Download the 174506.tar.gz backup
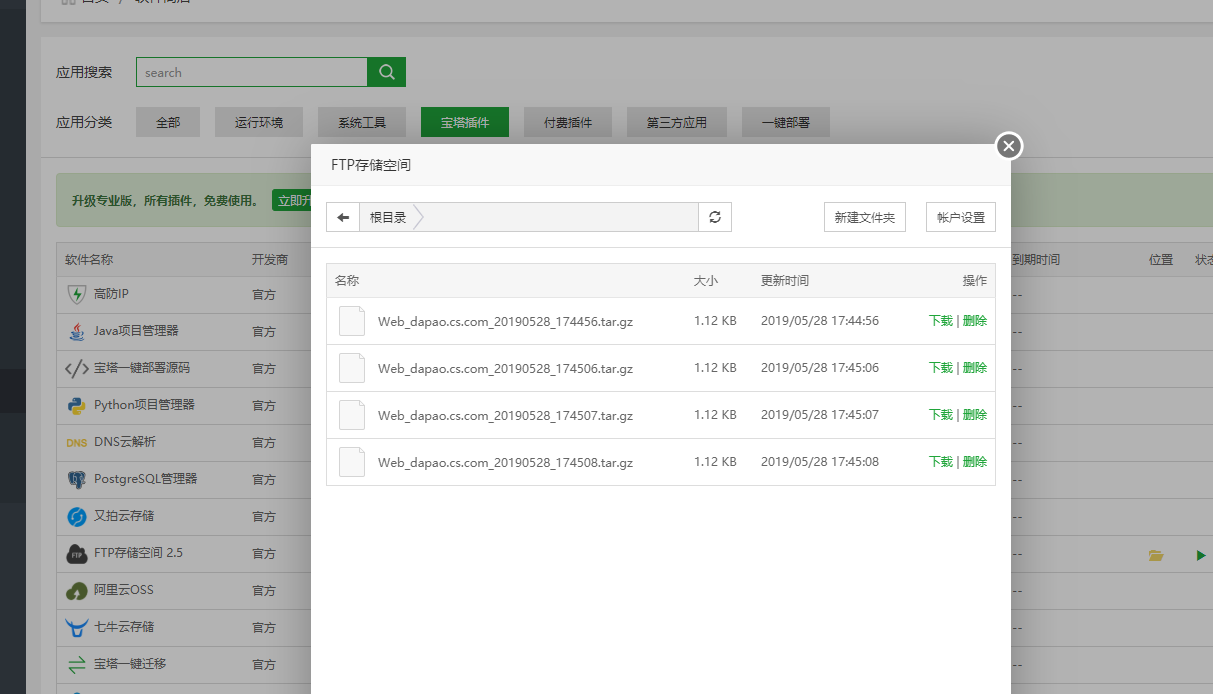Viewport: 1213px width, 694px height. (x=941, y=368)
